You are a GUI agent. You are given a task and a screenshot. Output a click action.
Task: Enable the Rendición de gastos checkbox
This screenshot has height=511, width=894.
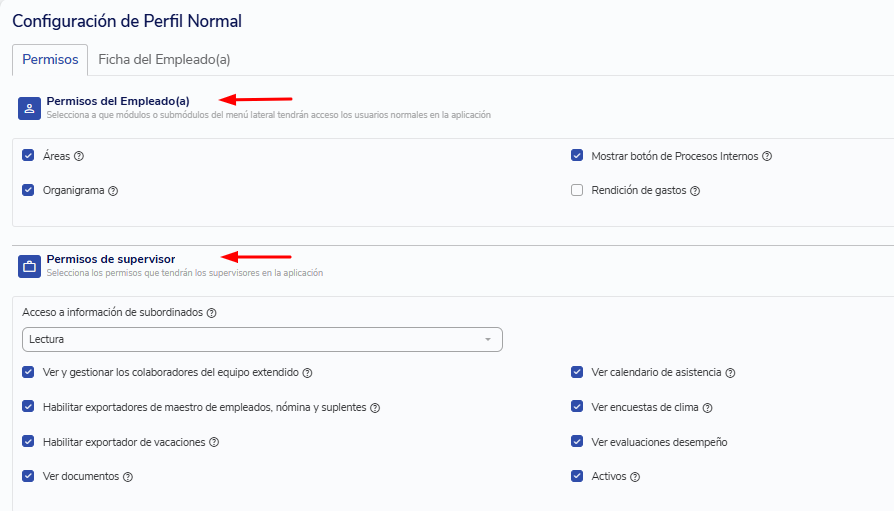(x=577, y=190)
